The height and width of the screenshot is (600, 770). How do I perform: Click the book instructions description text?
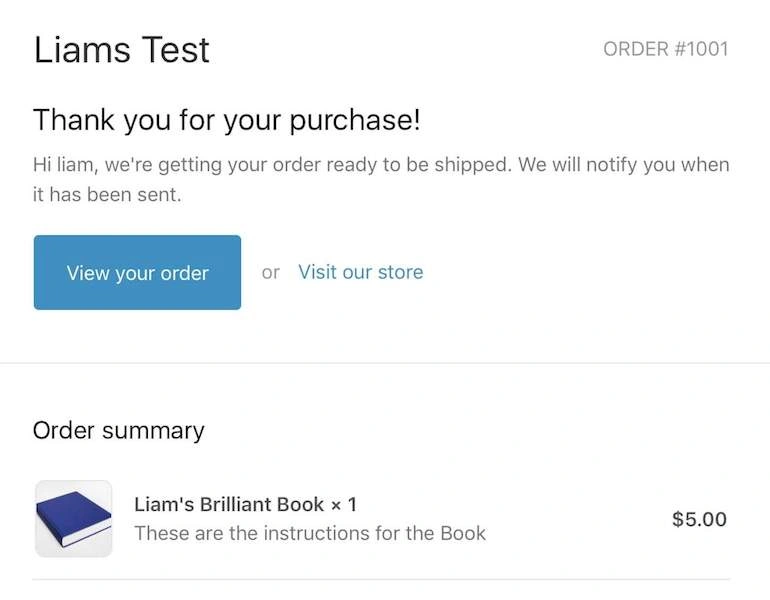310,533
